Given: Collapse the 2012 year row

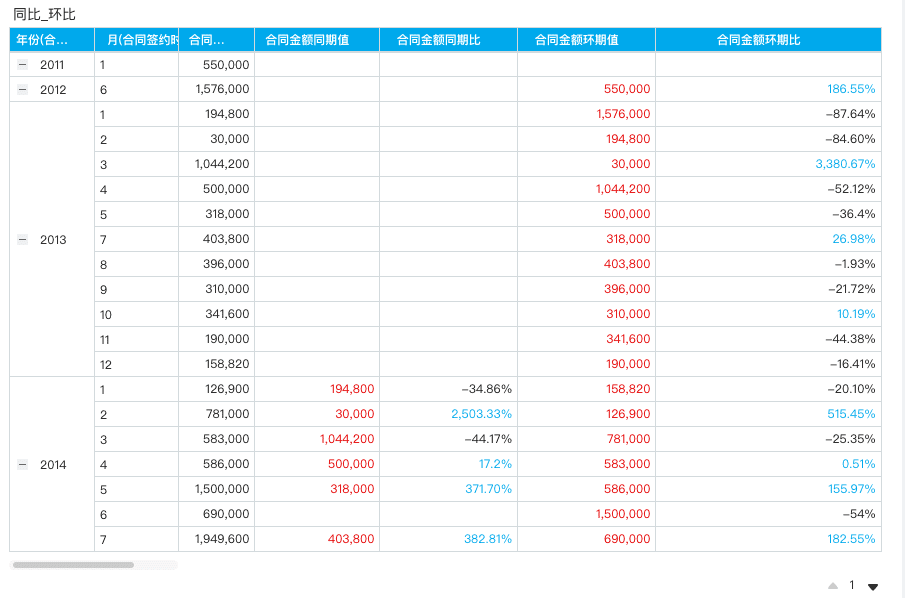Looking at the screenshot, I should (23, 89).
